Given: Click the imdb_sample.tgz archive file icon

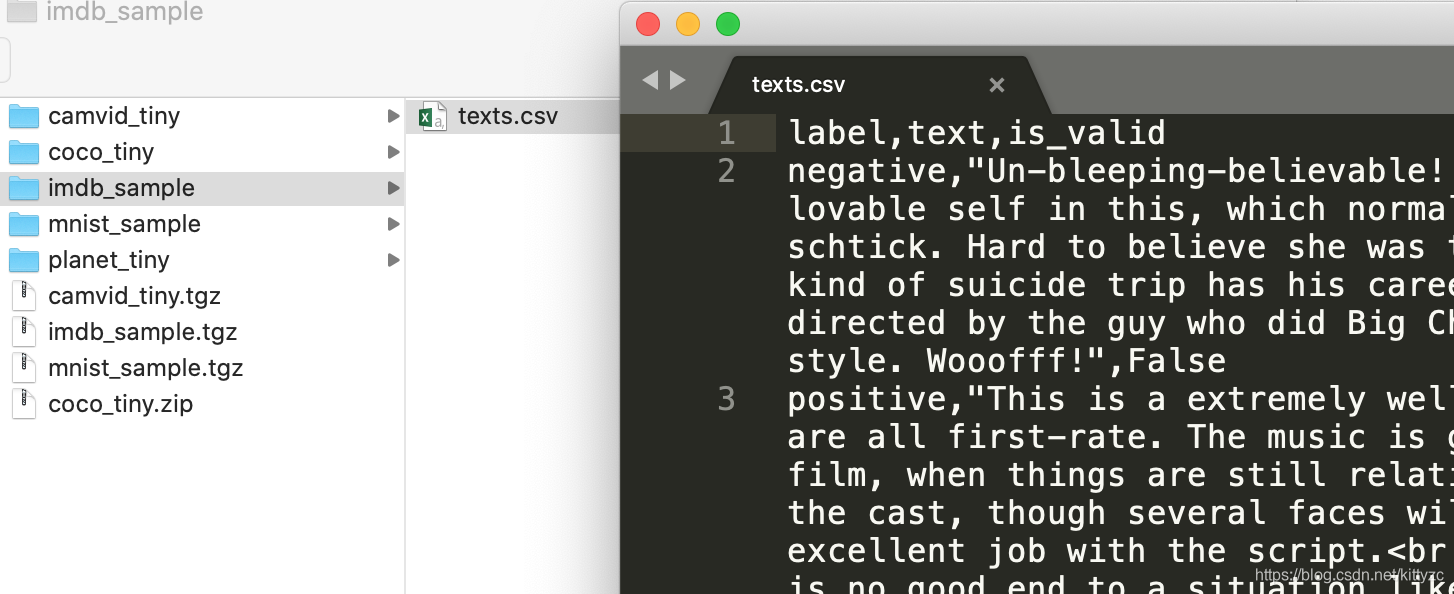Looking at the screenshot, I should tap(23, 332).
